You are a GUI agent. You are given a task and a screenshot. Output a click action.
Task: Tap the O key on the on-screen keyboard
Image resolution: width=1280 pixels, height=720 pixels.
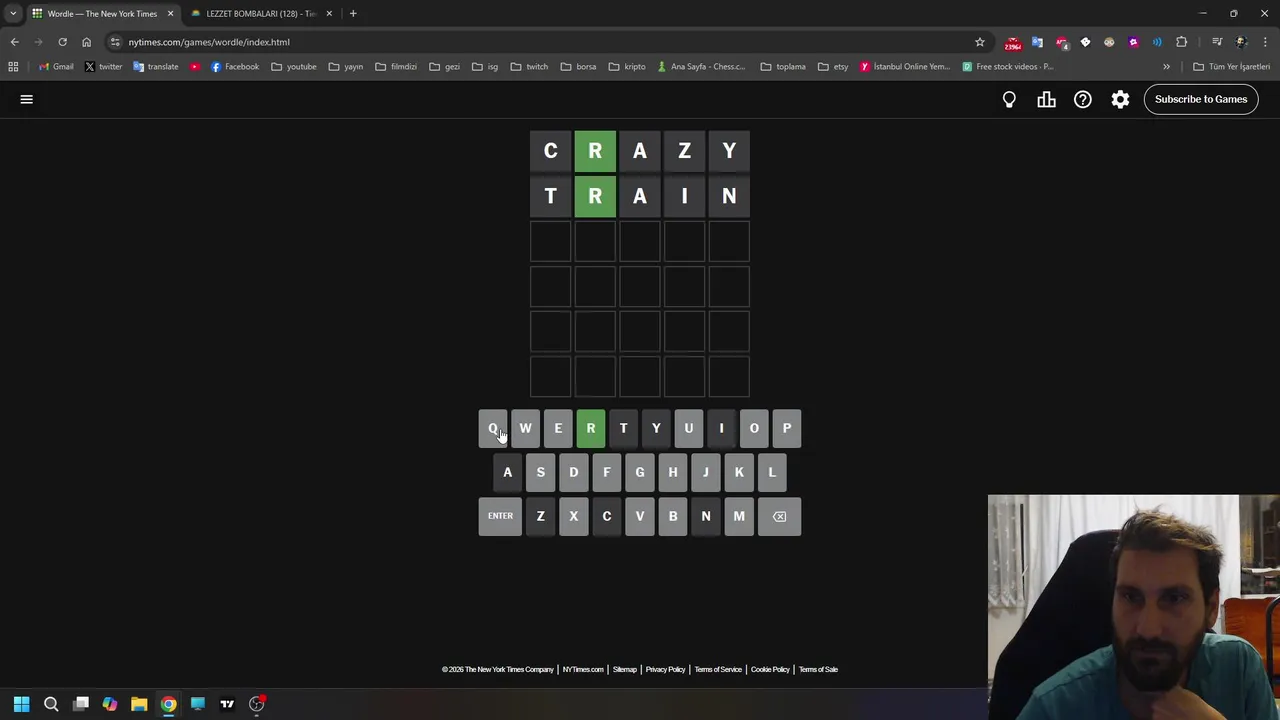(754, 429)
